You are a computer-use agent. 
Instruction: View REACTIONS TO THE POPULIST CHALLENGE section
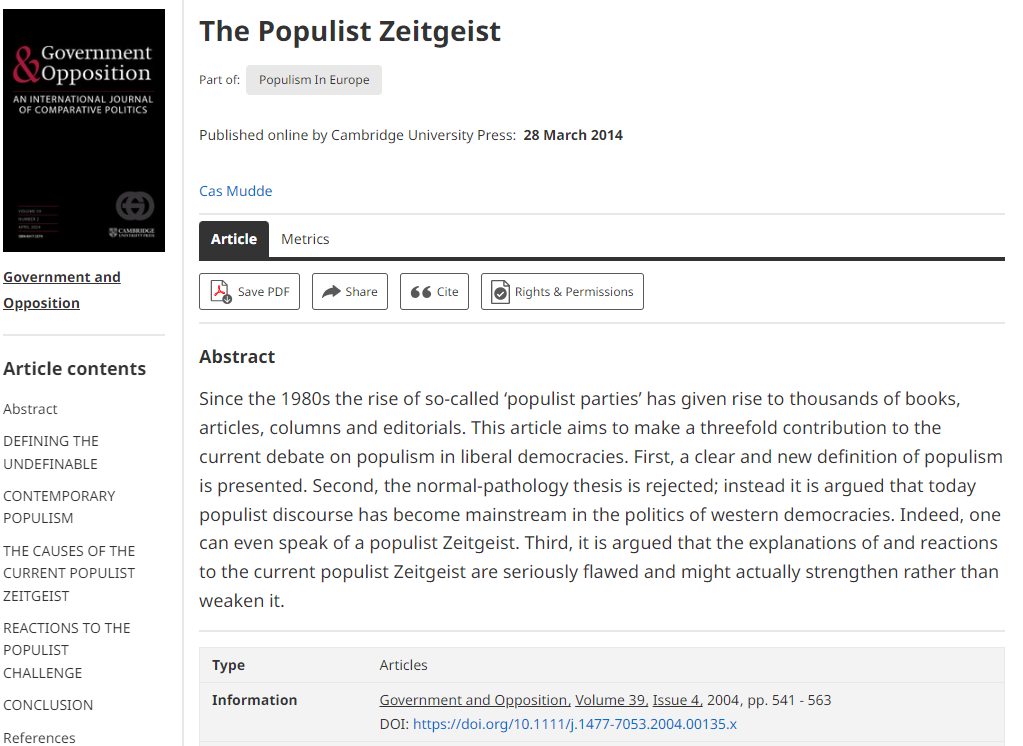click(66, 650)
